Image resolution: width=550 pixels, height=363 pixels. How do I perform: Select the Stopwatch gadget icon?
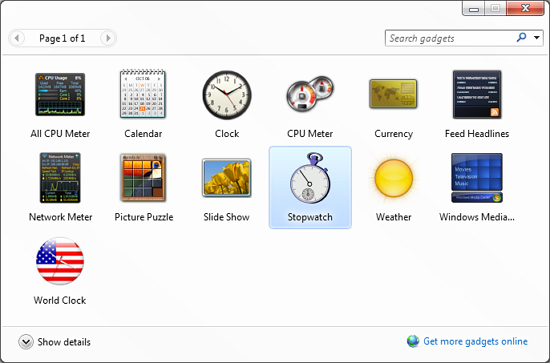[x=310, y=178]
